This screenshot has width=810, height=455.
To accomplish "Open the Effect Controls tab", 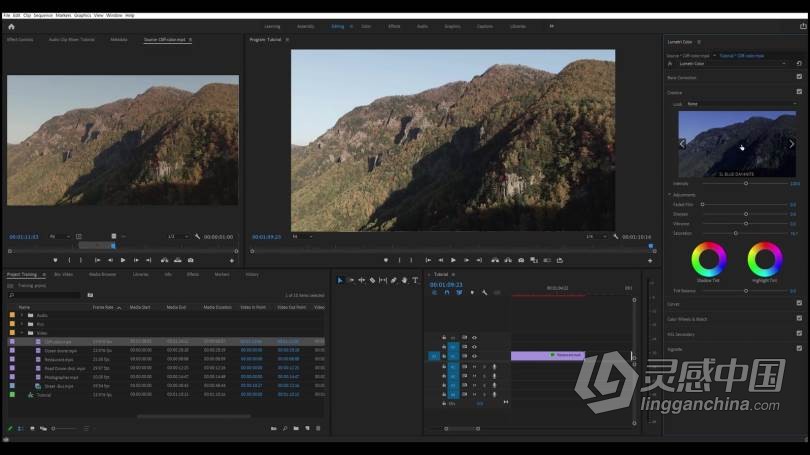I will coord(20,40).
